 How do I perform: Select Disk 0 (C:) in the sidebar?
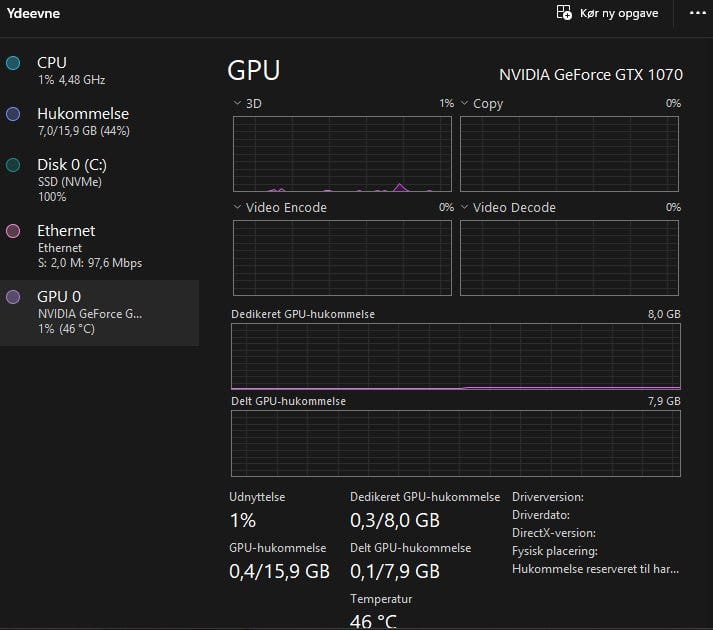pos(99,180)
